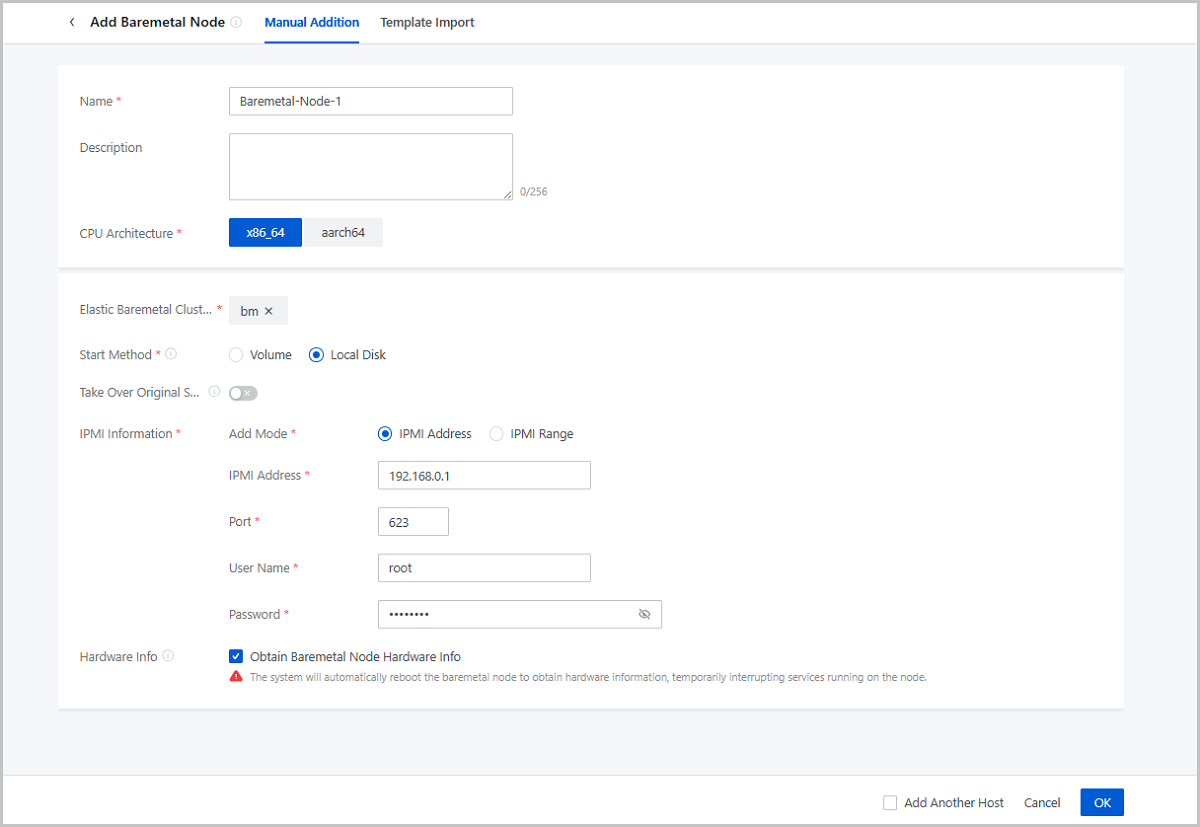The image size is (1200, 827).
Task: Click the Port input field
Action: tap(413, 522)
